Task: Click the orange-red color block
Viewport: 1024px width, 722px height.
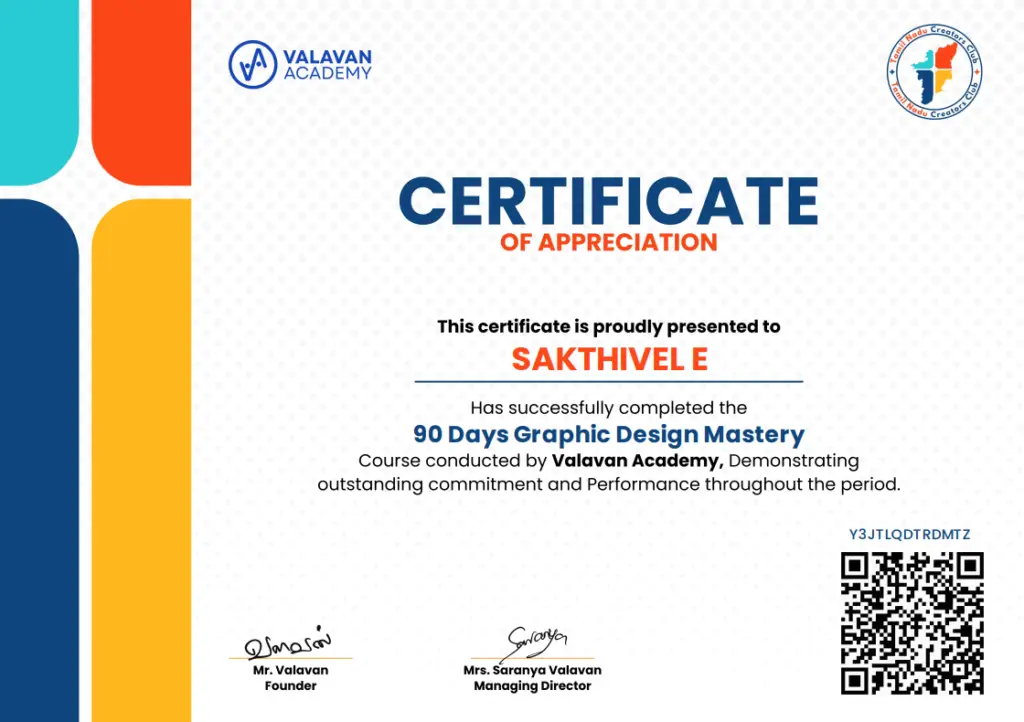Action: (x=141, y=92)
